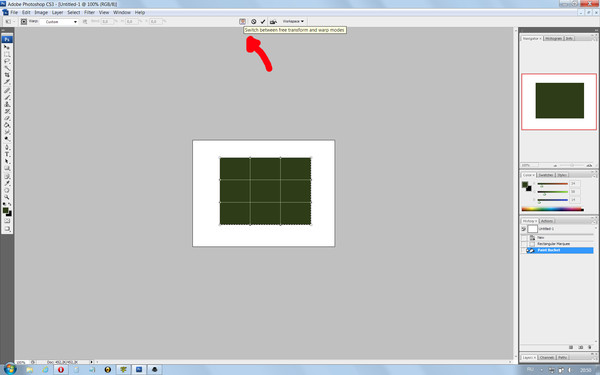Switch to the Swatches tab

545,175
